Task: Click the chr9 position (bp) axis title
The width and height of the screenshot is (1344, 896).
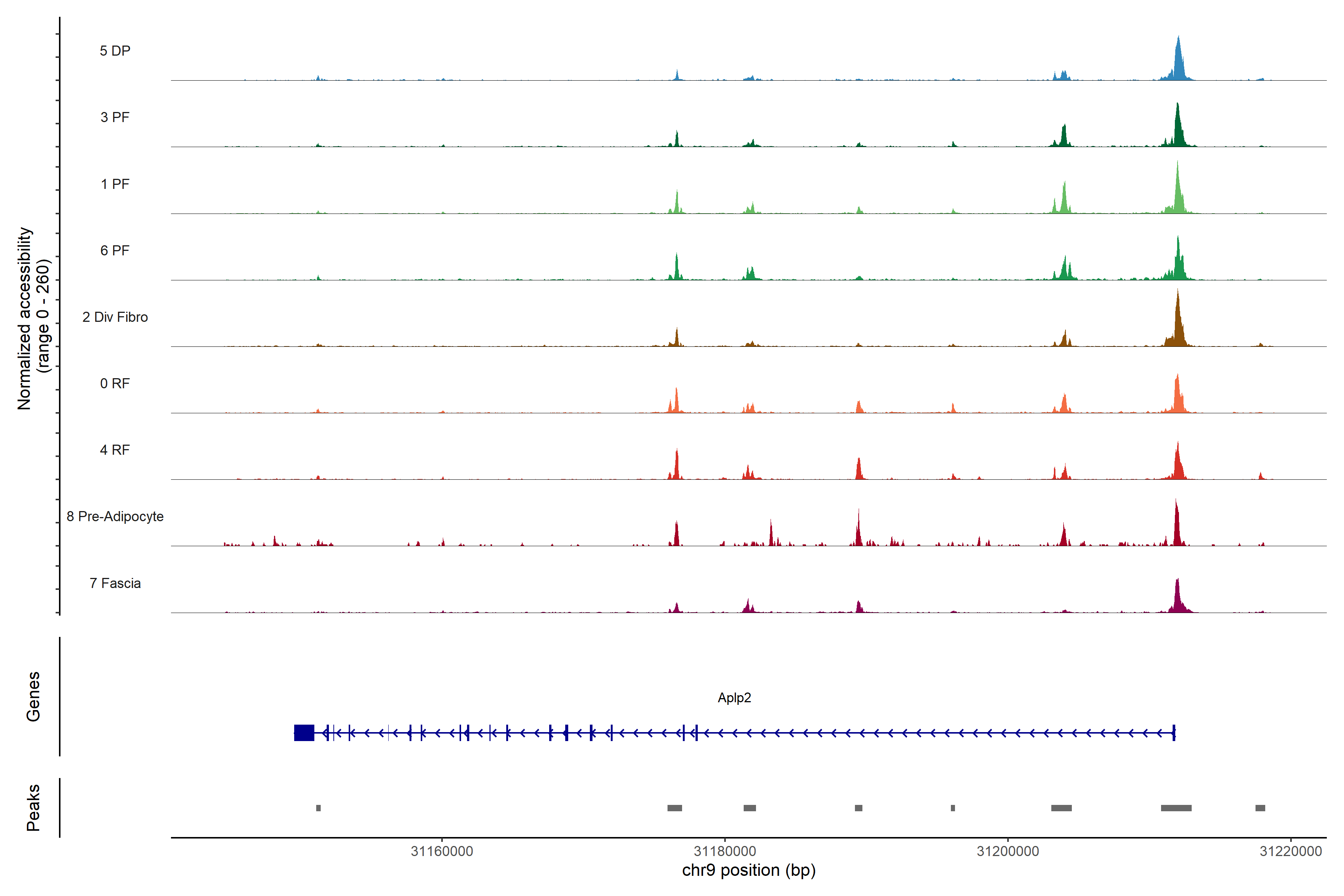Action: tap(749, 870)
